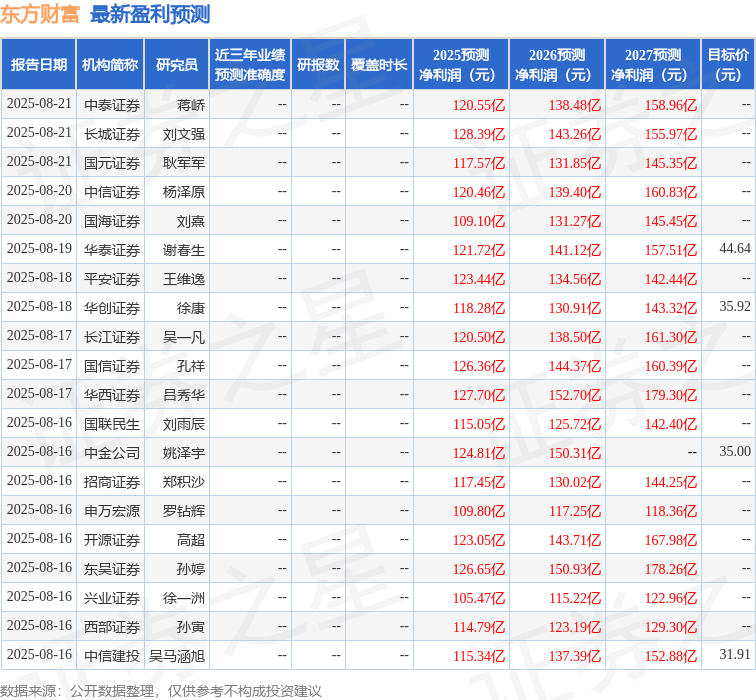Click the 研报数 column header
The height and width of the screenshot is (700, 756).
click(x=318, y=65)
